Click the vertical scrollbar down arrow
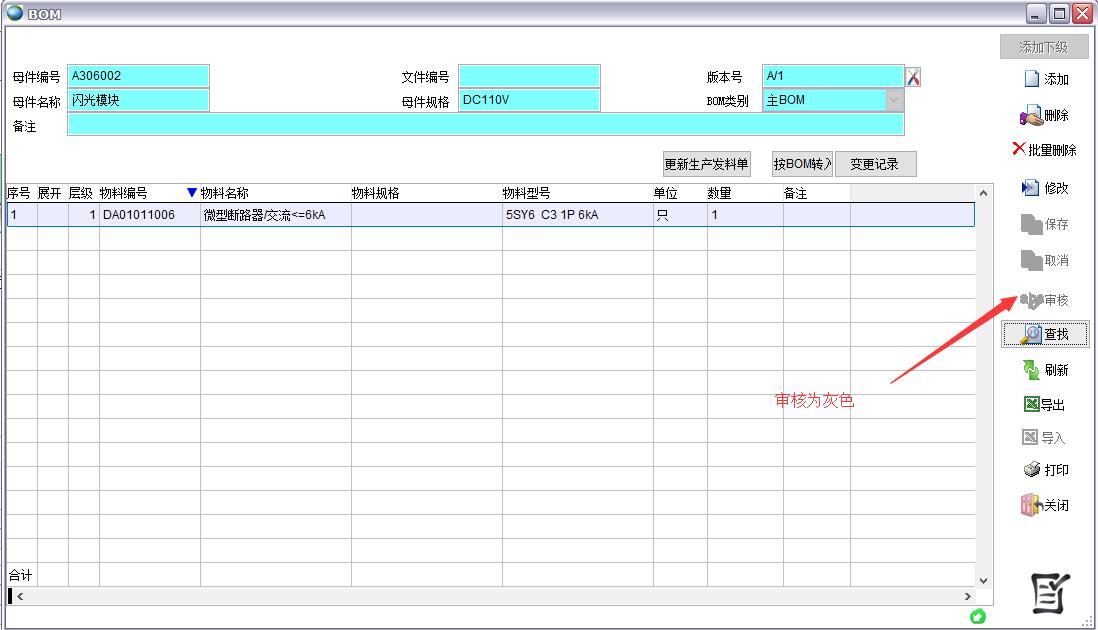The width and height of the screenshot is (1098, 630). click(982, 579)
